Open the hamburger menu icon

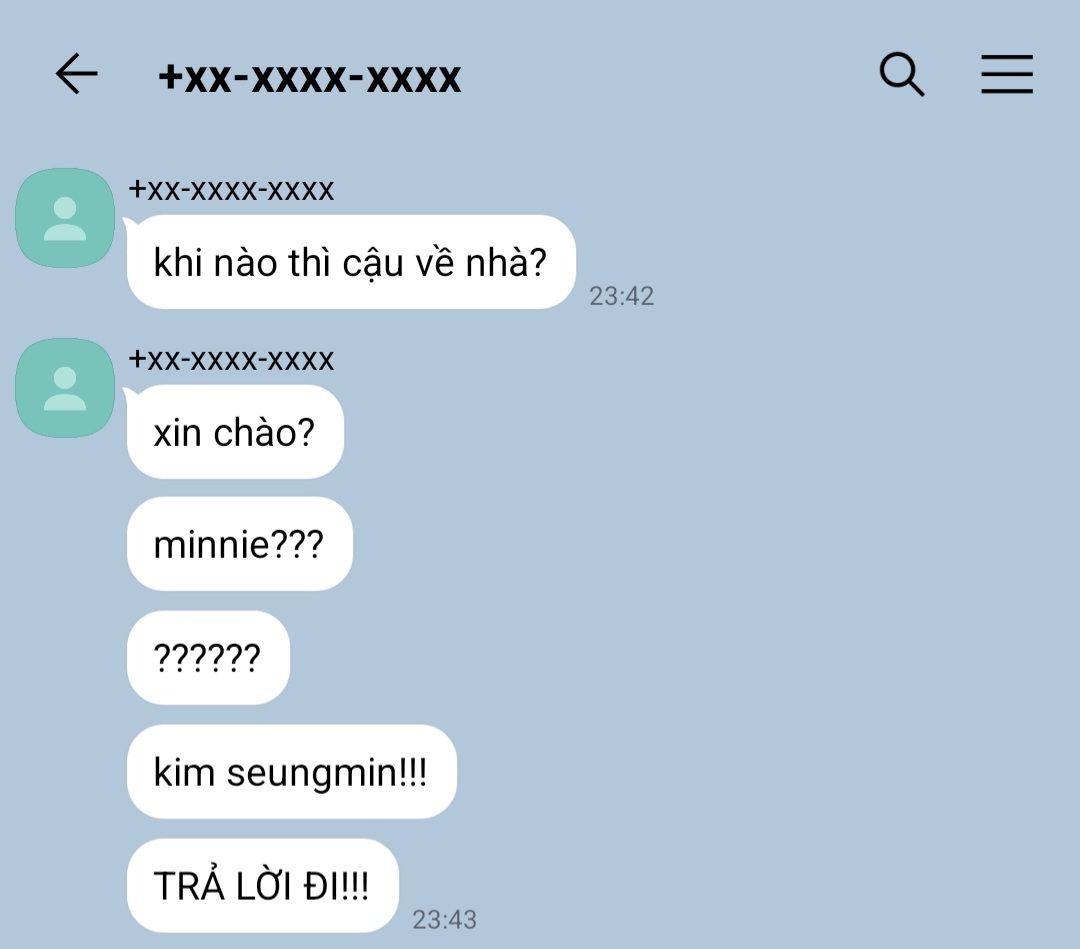(x=1007, y=74)
